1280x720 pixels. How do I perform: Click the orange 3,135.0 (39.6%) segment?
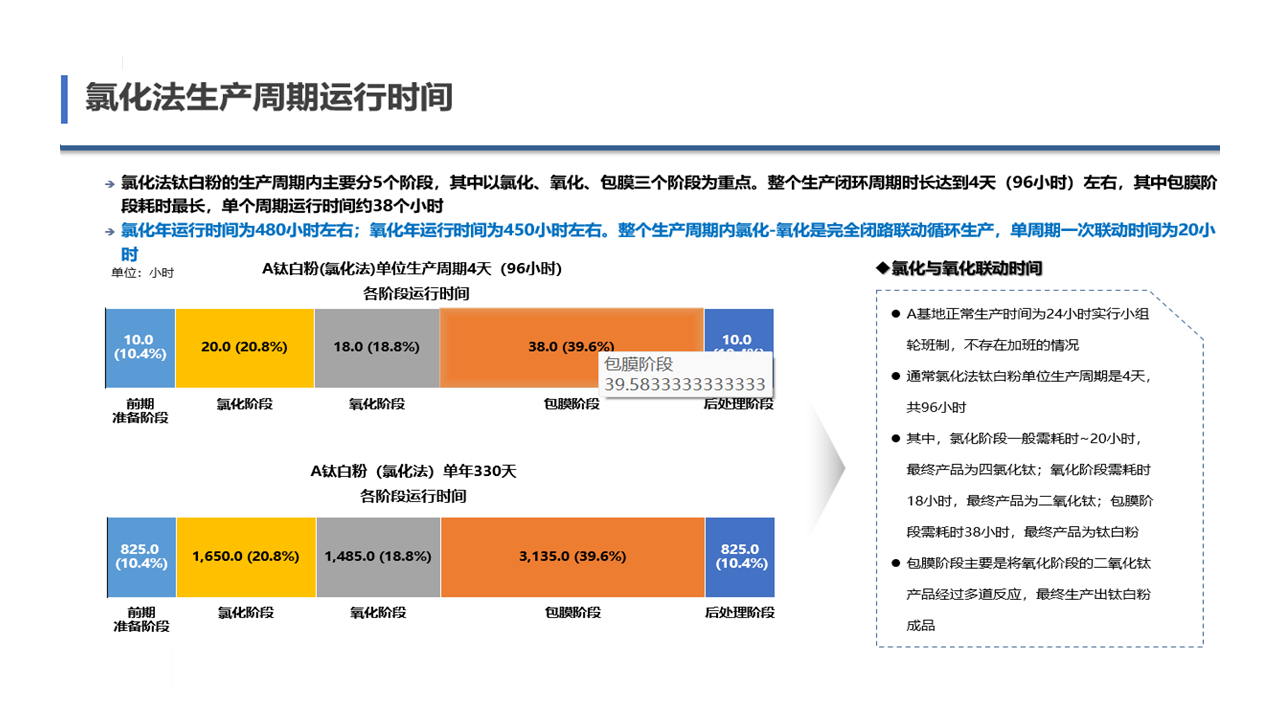(572, 557)
